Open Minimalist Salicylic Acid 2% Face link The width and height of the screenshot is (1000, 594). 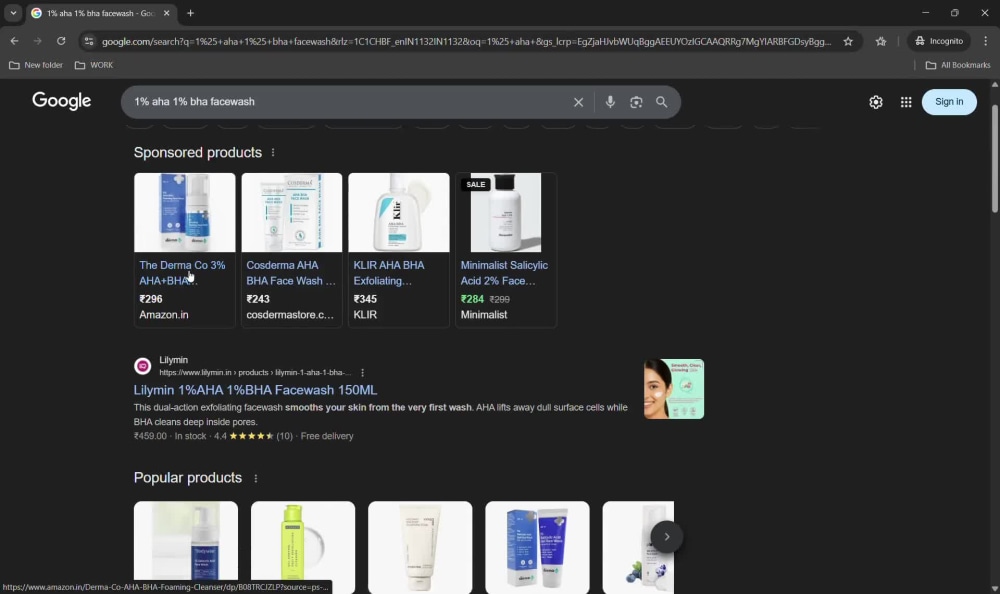504,273
